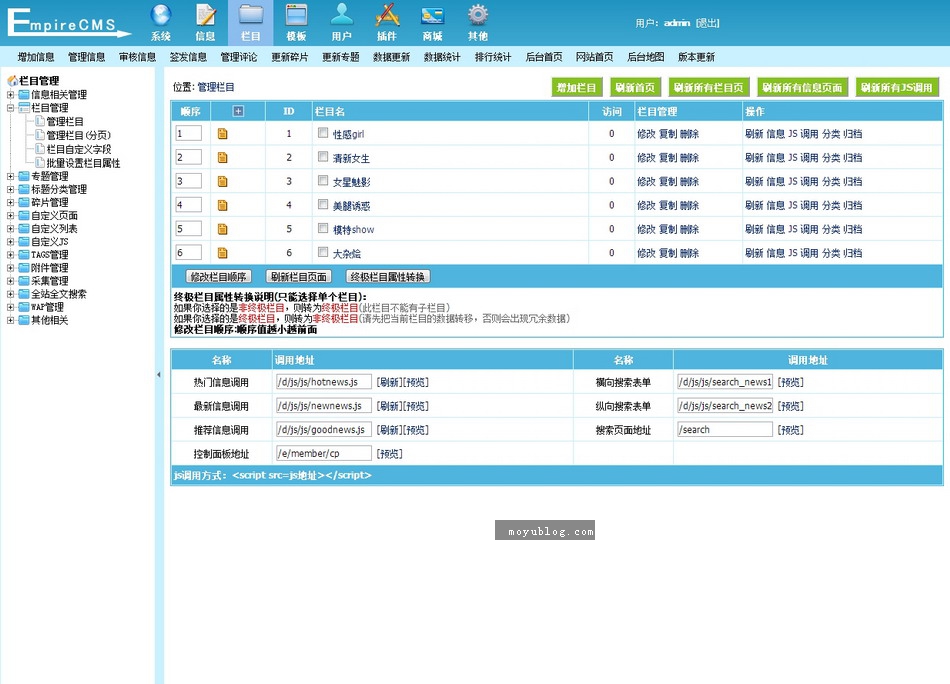The height and width of the screenshot is (684, 950).
Task: Collapse the 栏目管理 tree node
Action: (x=10, y=108)
